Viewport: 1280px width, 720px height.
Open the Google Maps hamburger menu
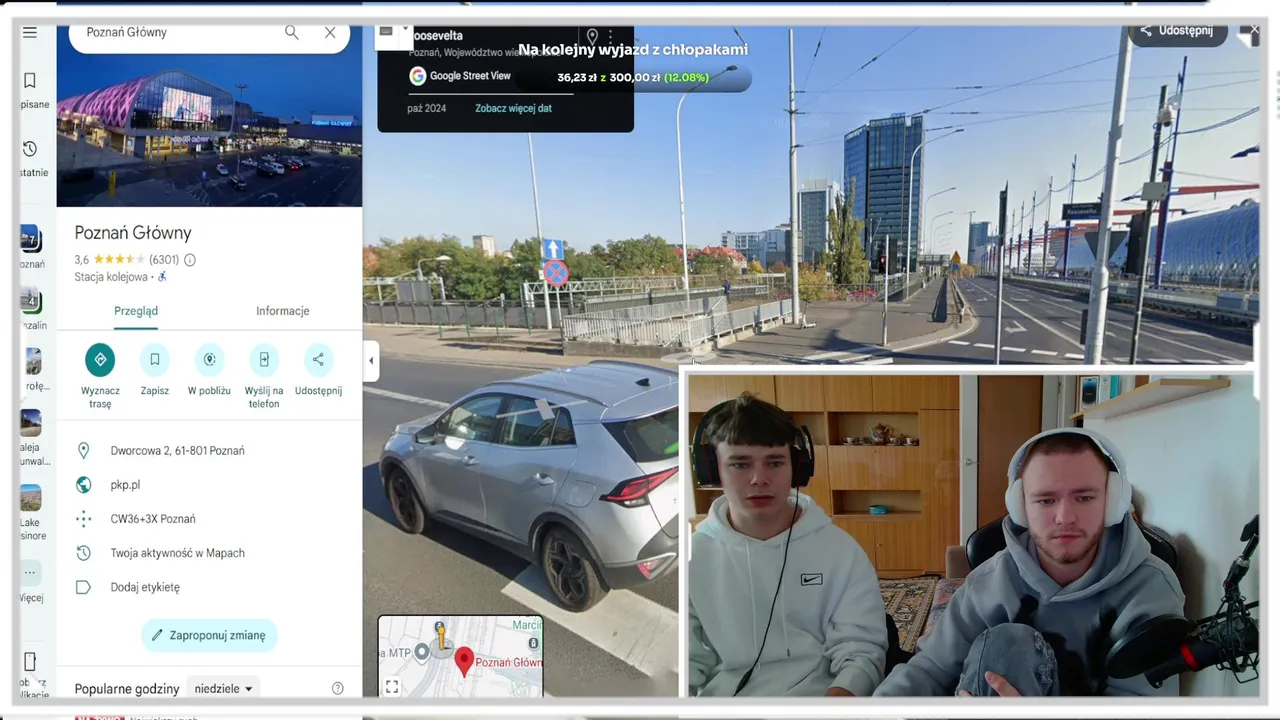(x=30, y=33)
